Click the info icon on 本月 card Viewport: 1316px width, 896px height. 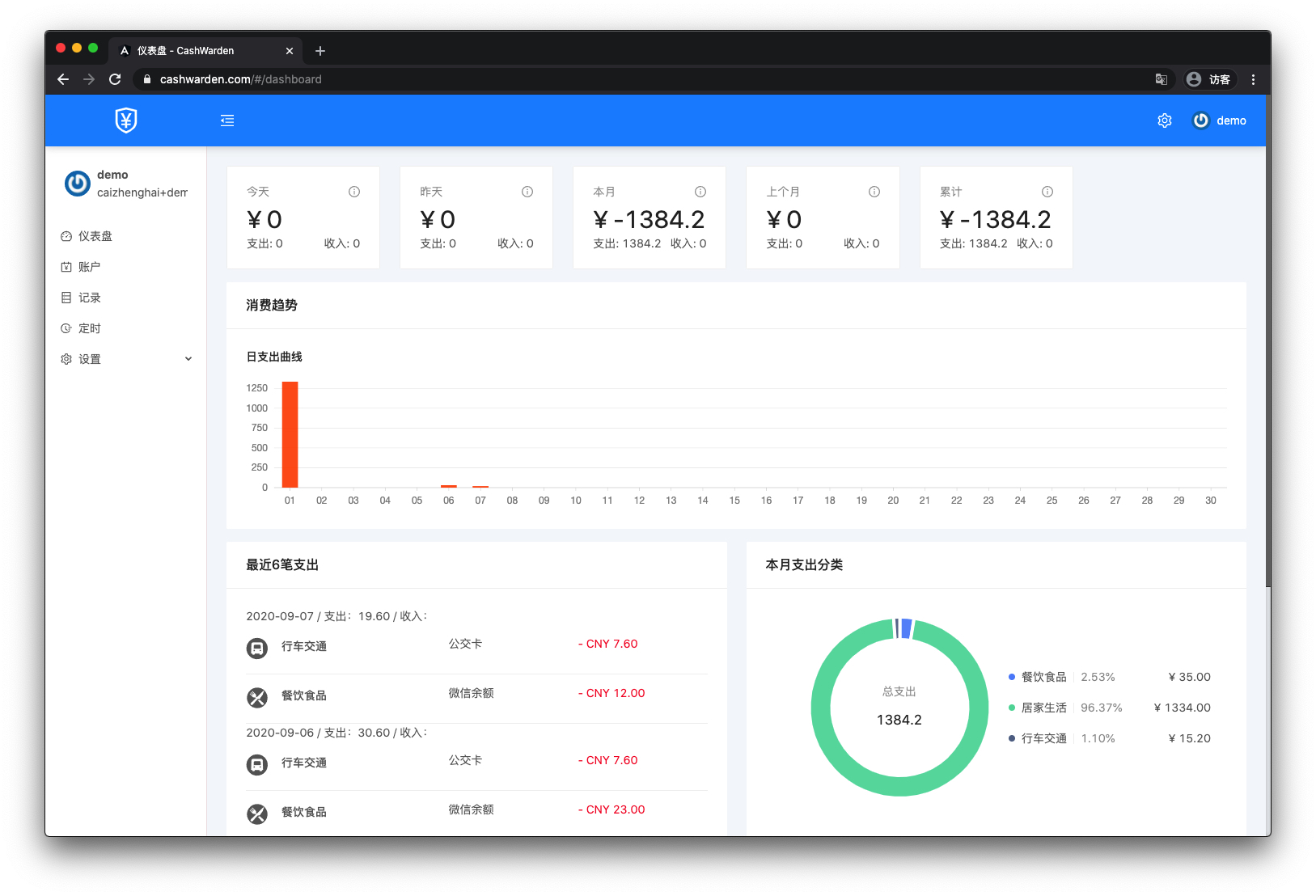[x=700, y=192]
